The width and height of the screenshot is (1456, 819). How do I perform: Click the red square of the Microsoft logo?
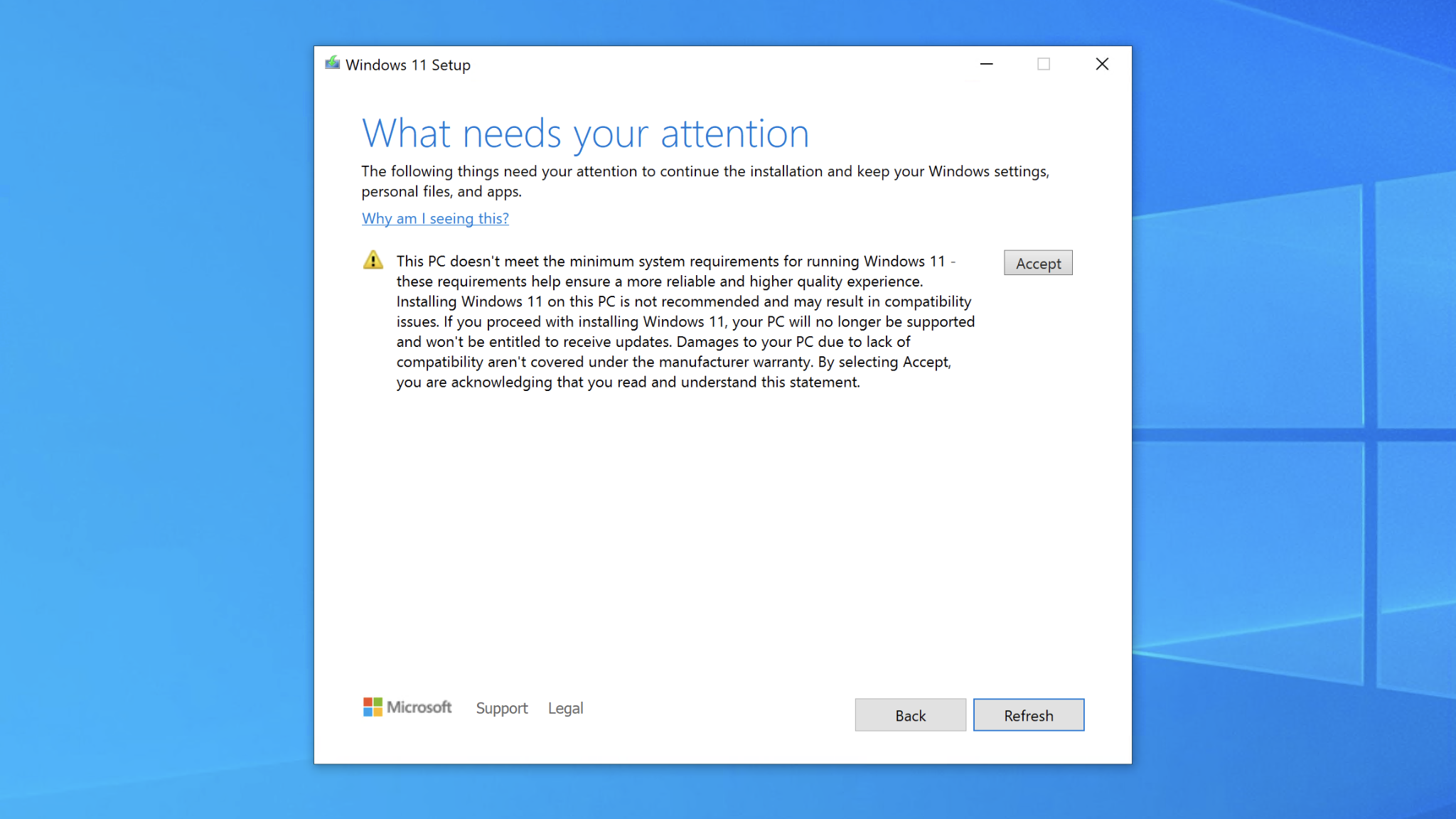pos(367,701)
